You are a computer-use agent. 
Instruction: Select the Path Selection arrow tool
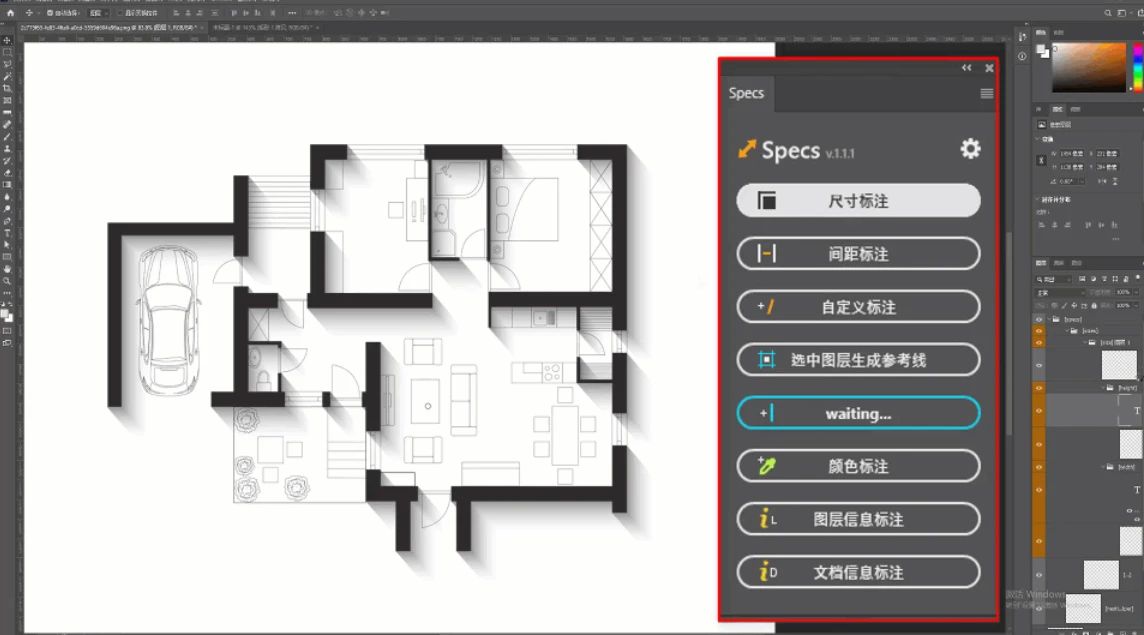pos(7,245)
